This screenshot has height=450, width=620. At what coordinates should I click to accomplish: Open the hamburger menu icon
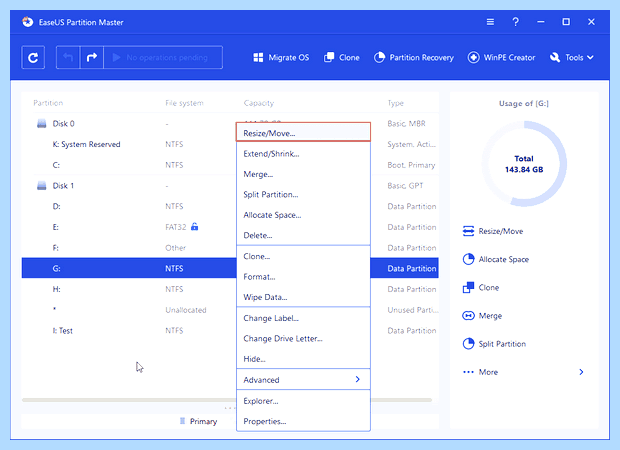[x=490, y=22]
